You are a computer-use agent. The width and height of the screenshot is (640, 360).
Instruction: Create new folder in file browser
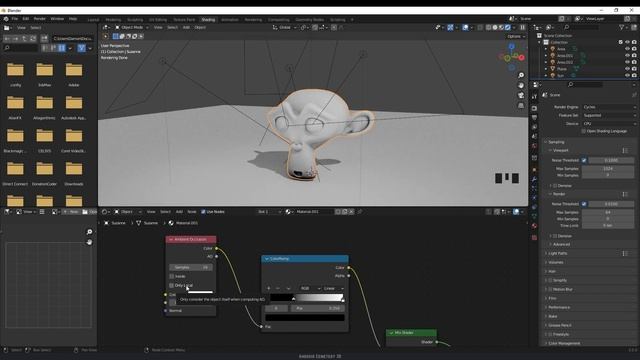[44, 38]
